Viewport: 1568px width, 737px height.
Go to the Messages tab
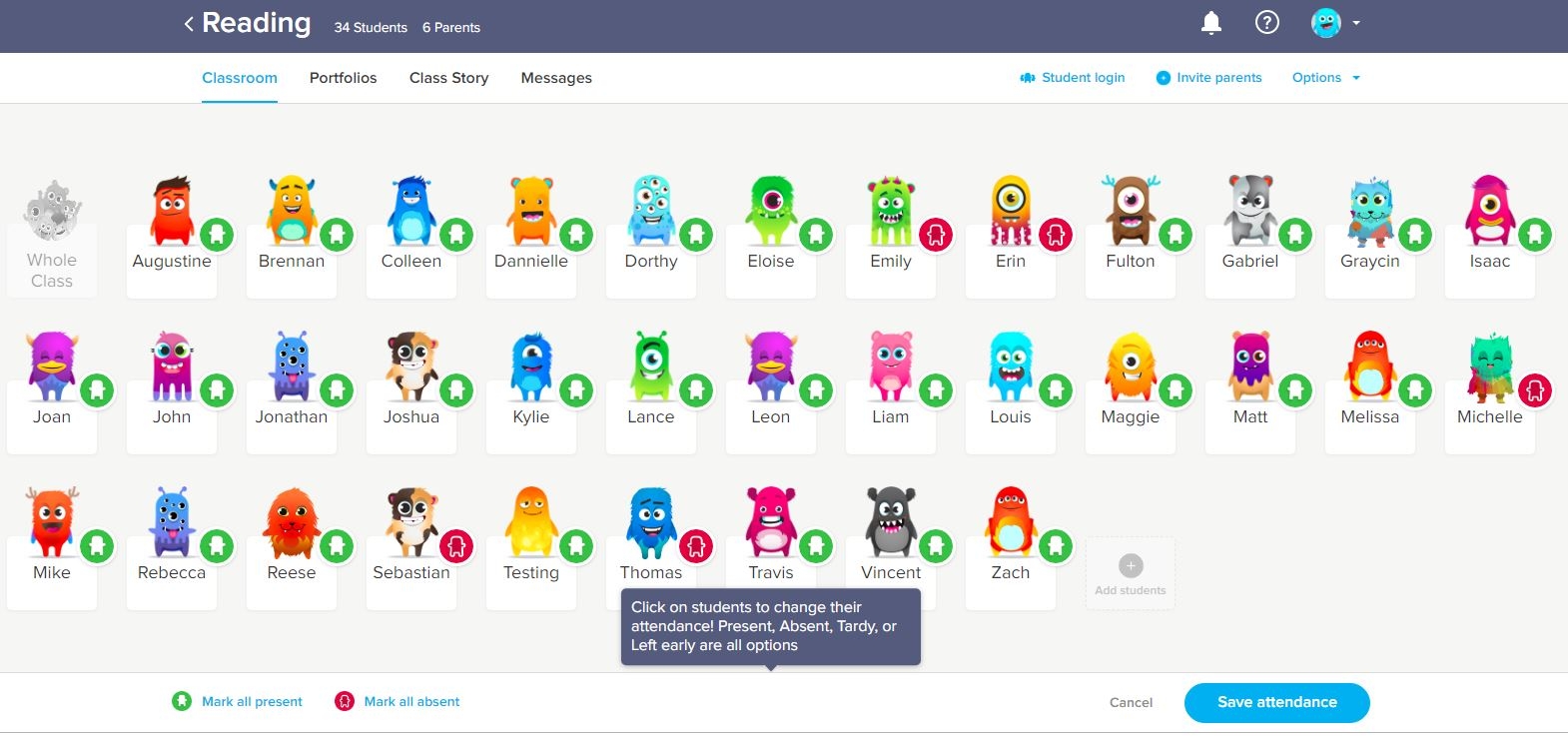(556, 78)
